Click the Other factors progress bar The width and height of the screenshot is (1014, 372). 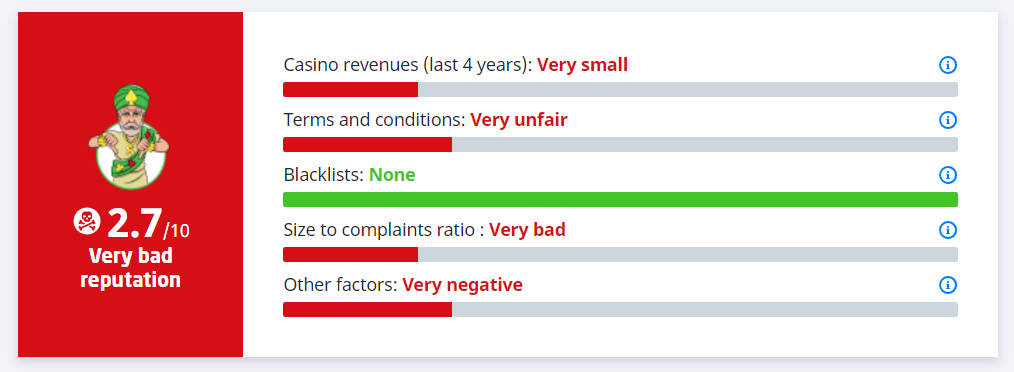point(620,309)
